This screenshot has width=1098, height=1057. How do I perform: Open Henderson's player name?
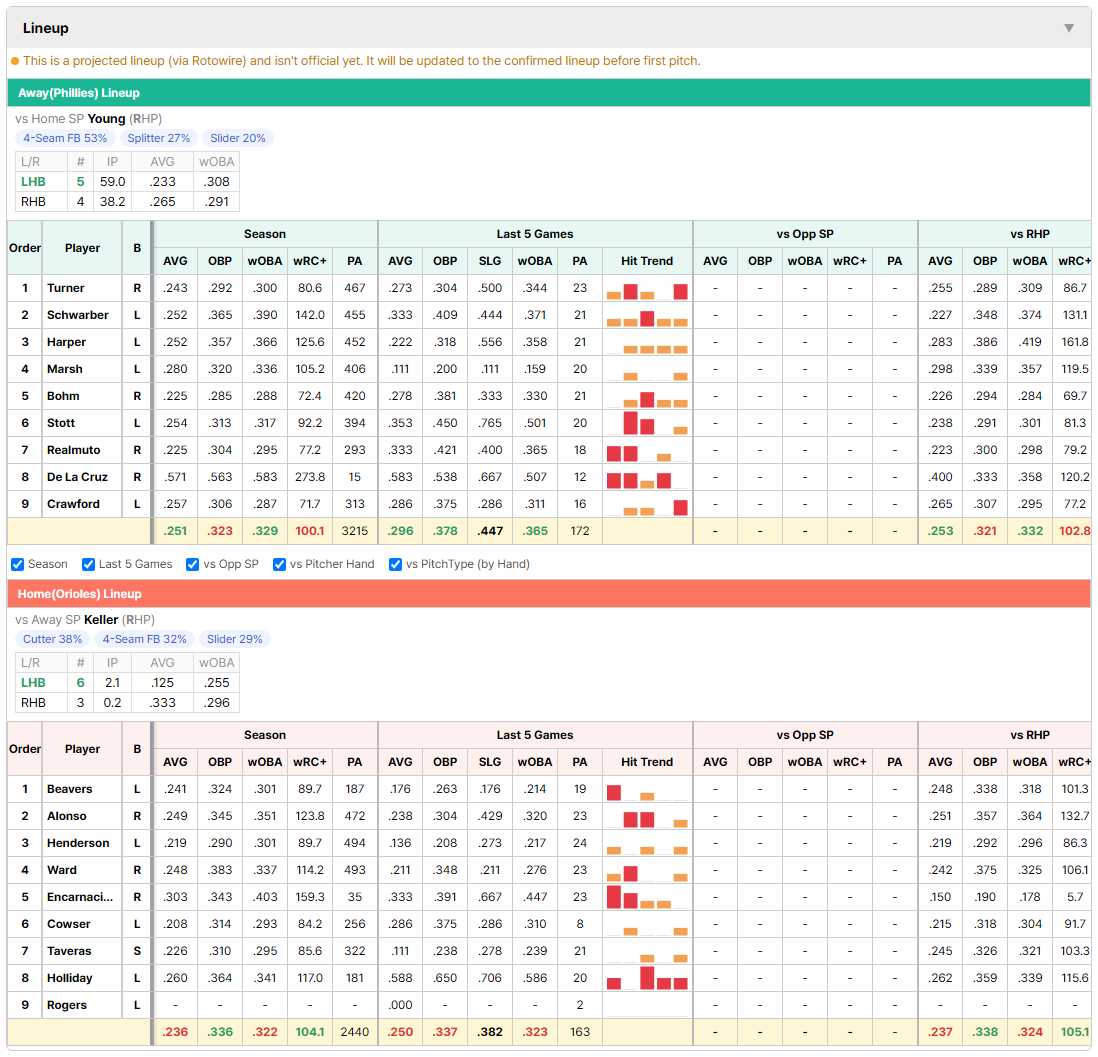(78, 843)
